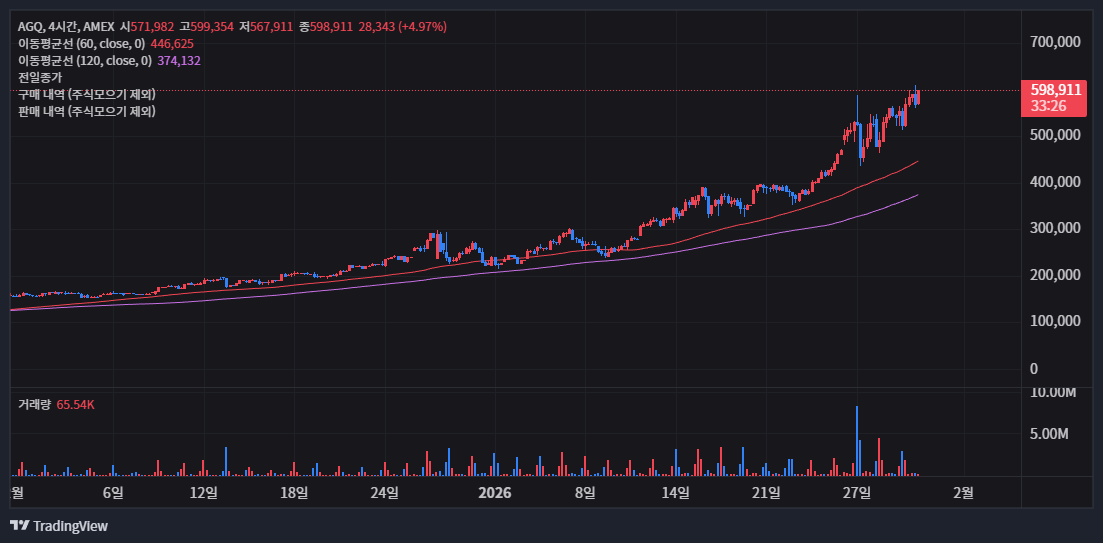Click the tallest blue volume bar
Viewport: 1103px width, 543px height.
(857, 440)
